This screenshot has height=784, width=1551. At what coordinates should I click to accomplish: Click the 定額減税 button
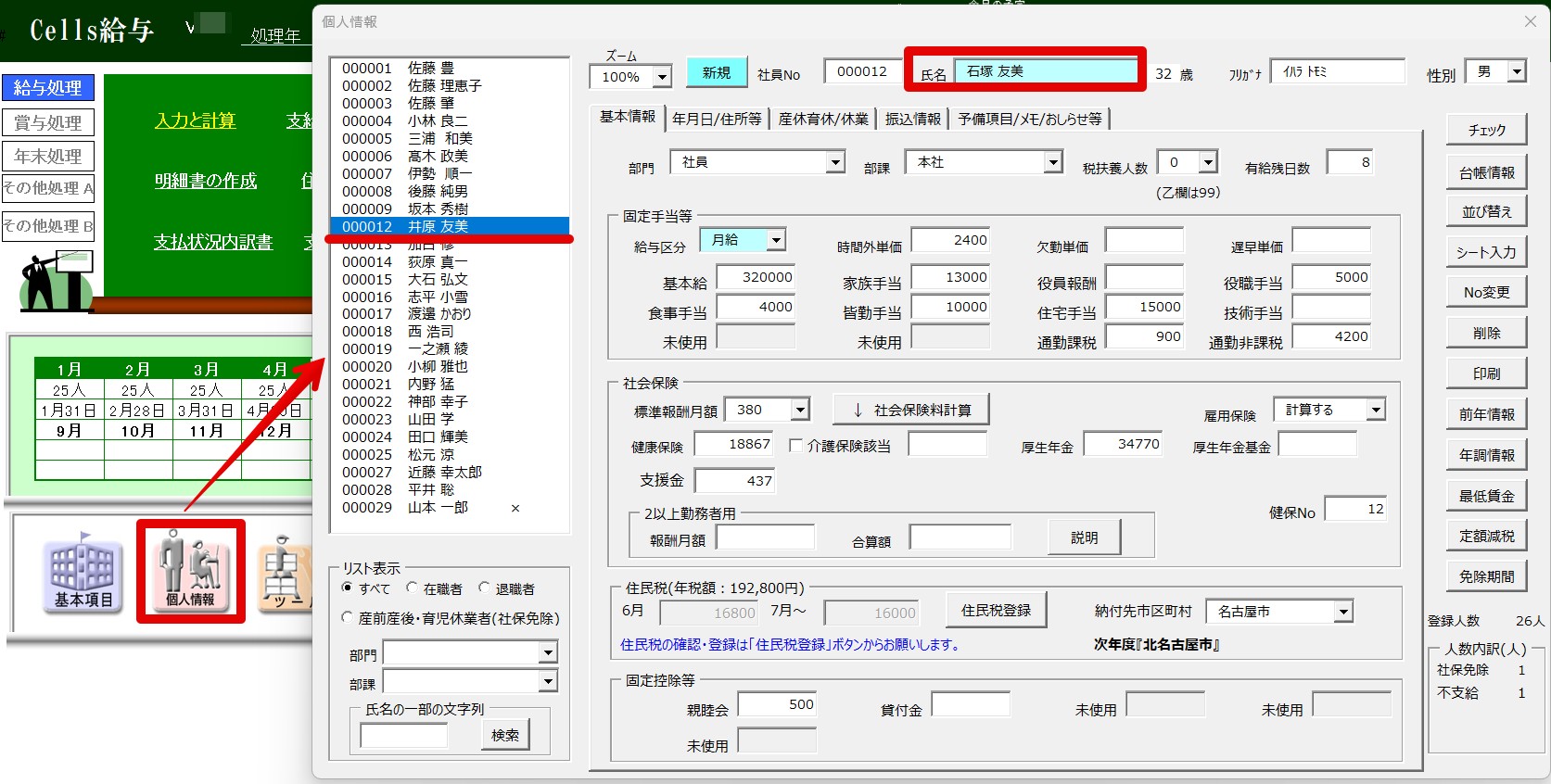click(x=1487, y=536)
